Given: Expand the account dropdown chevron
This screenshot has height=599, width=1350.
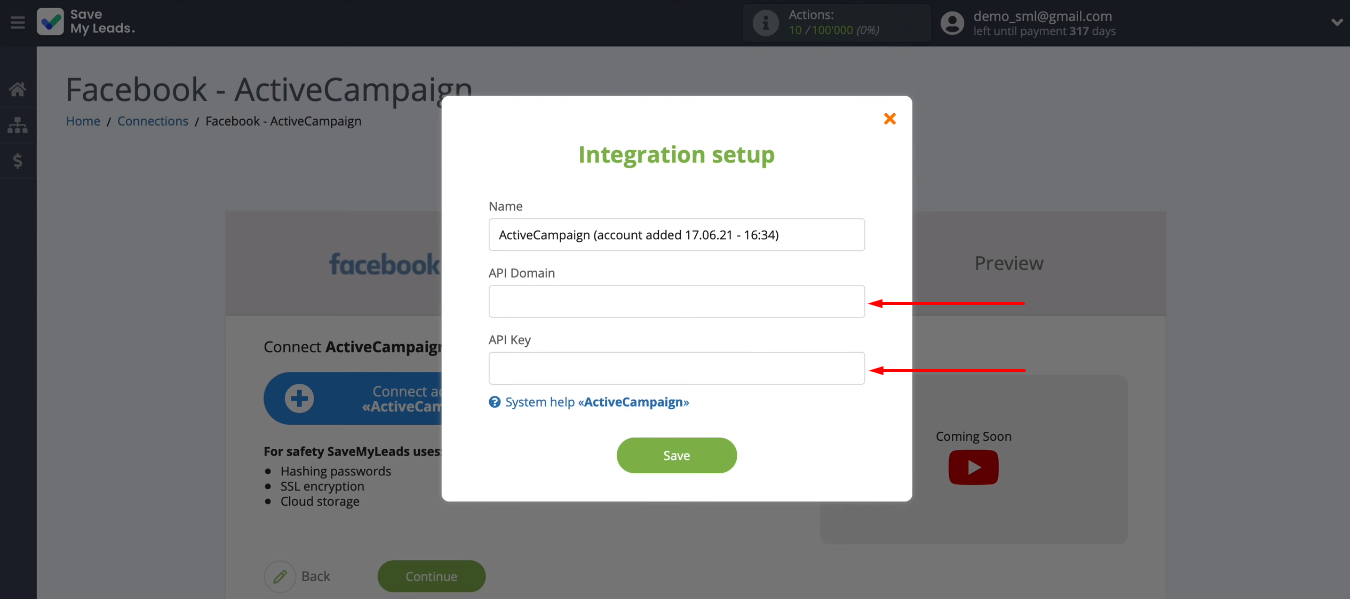Looking at the screenshot, I should pyautogui.click(x=1337, y=22).
